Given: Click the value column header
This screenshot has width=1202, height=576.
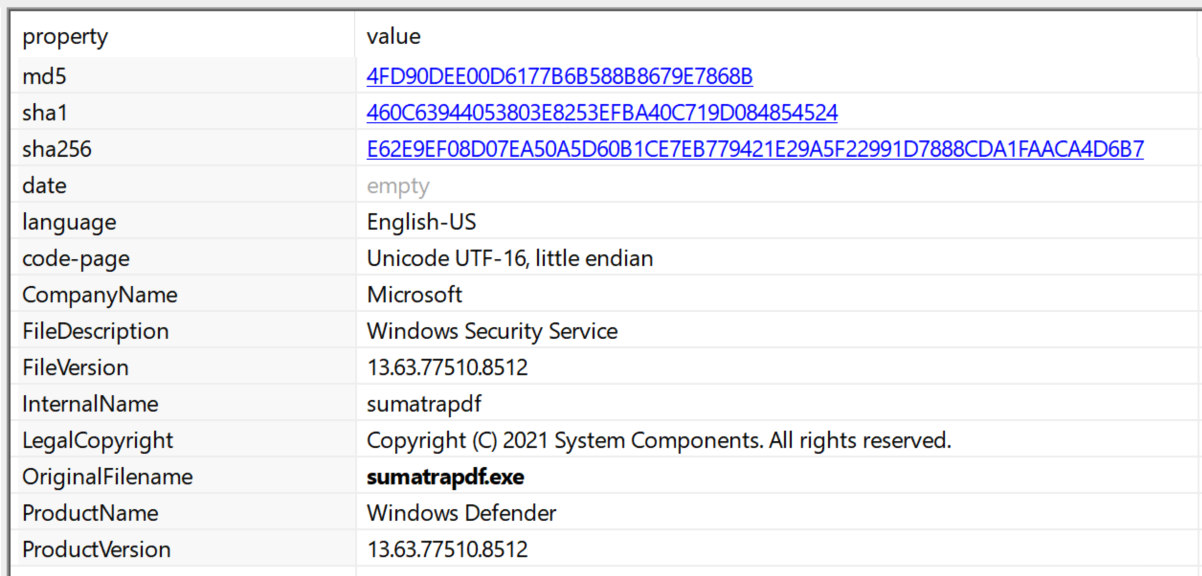Looking at the screenshot, I should (x=392, y=36).
